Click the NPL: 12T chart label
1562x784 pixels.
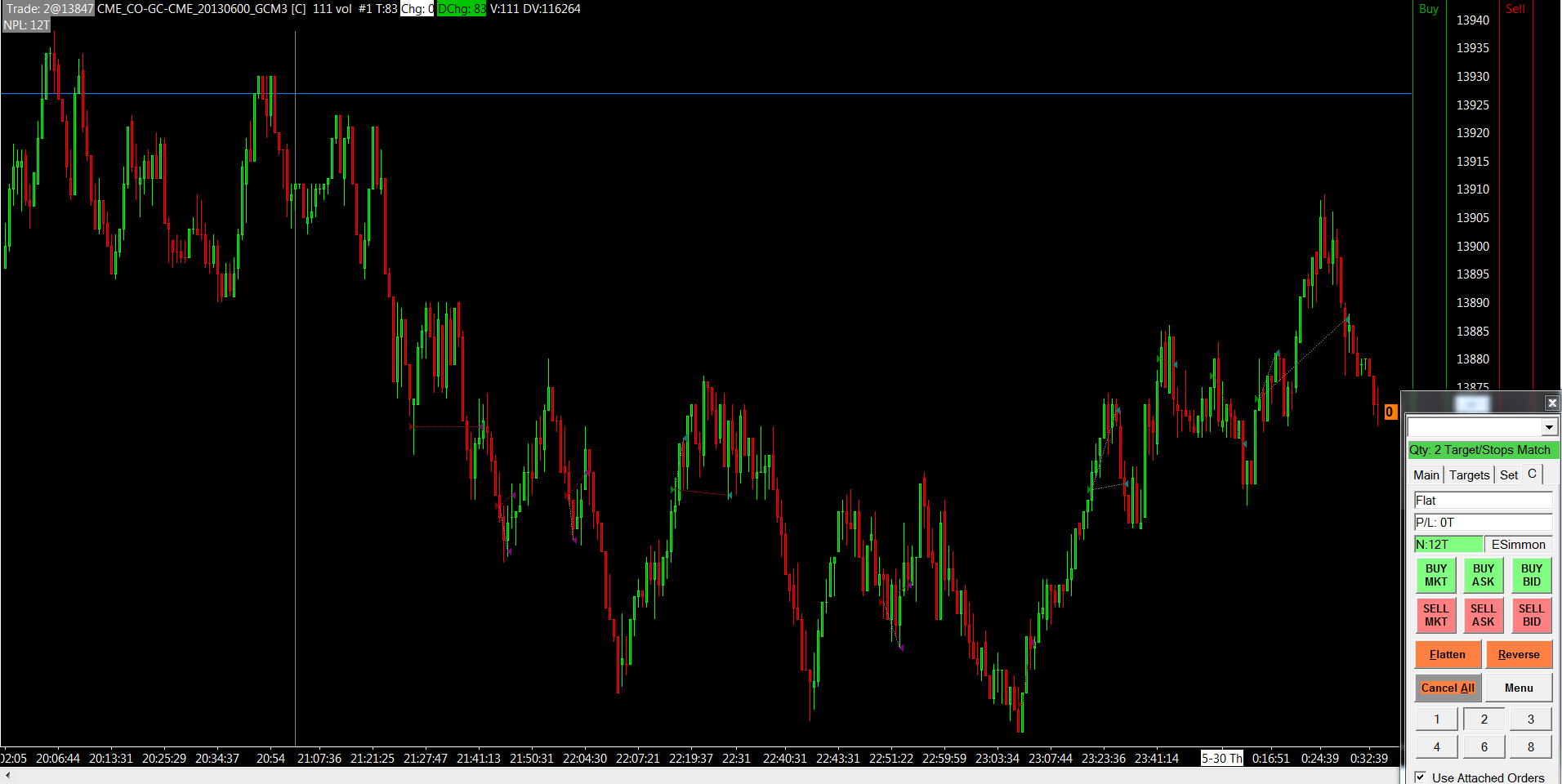(x=26, y=25)
